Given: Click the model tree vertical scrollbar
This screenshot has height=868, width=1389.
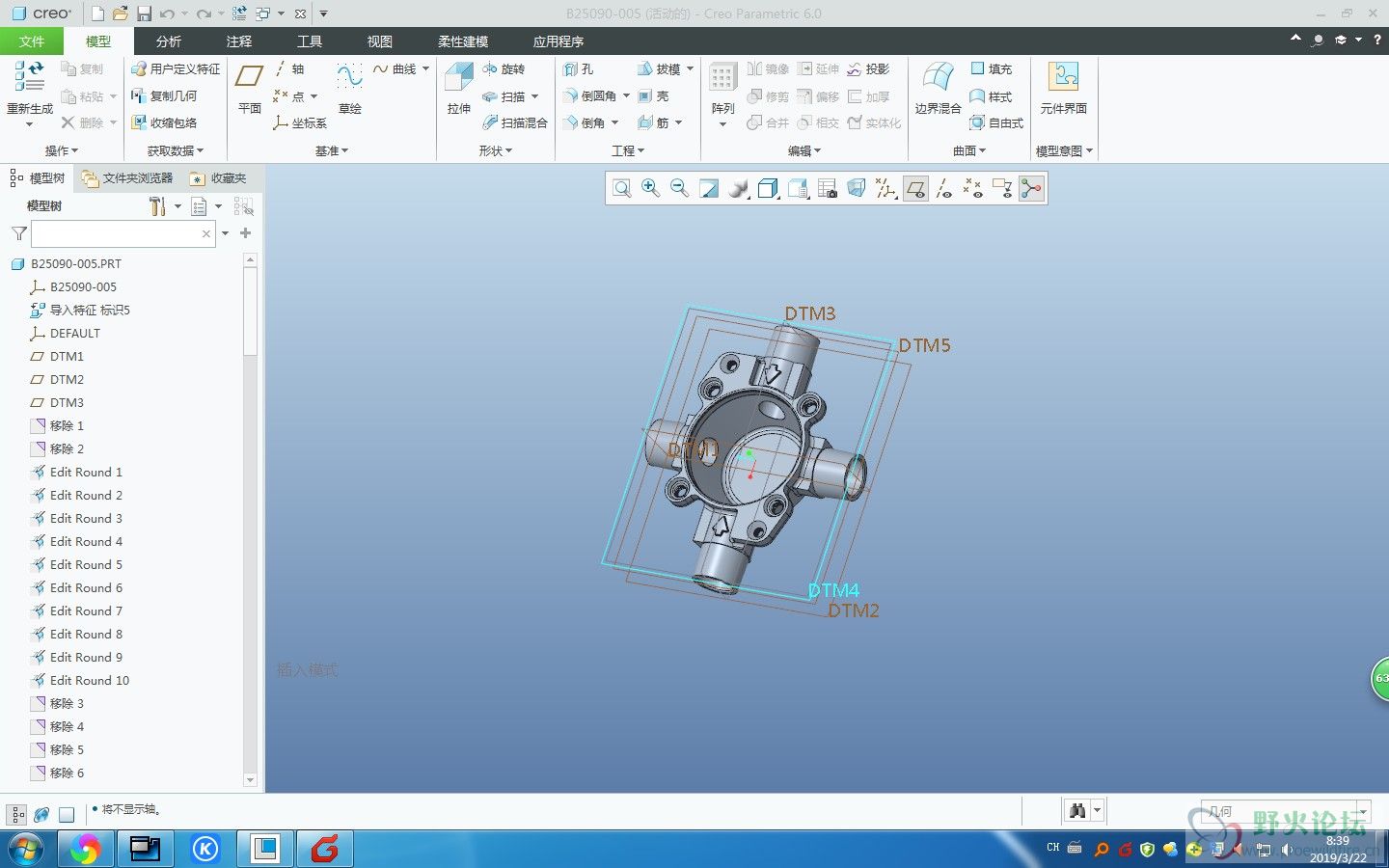Looking at the screenshot, I should pos(250,521).
